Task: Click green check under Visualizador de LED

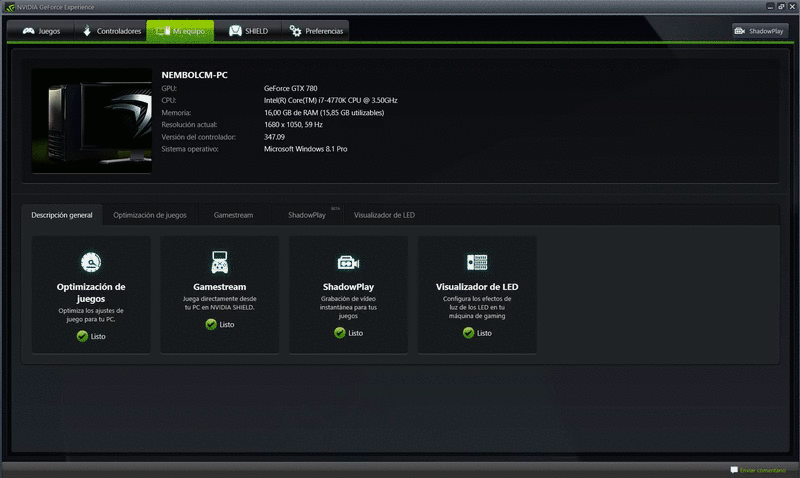Action: click(468, 333)
